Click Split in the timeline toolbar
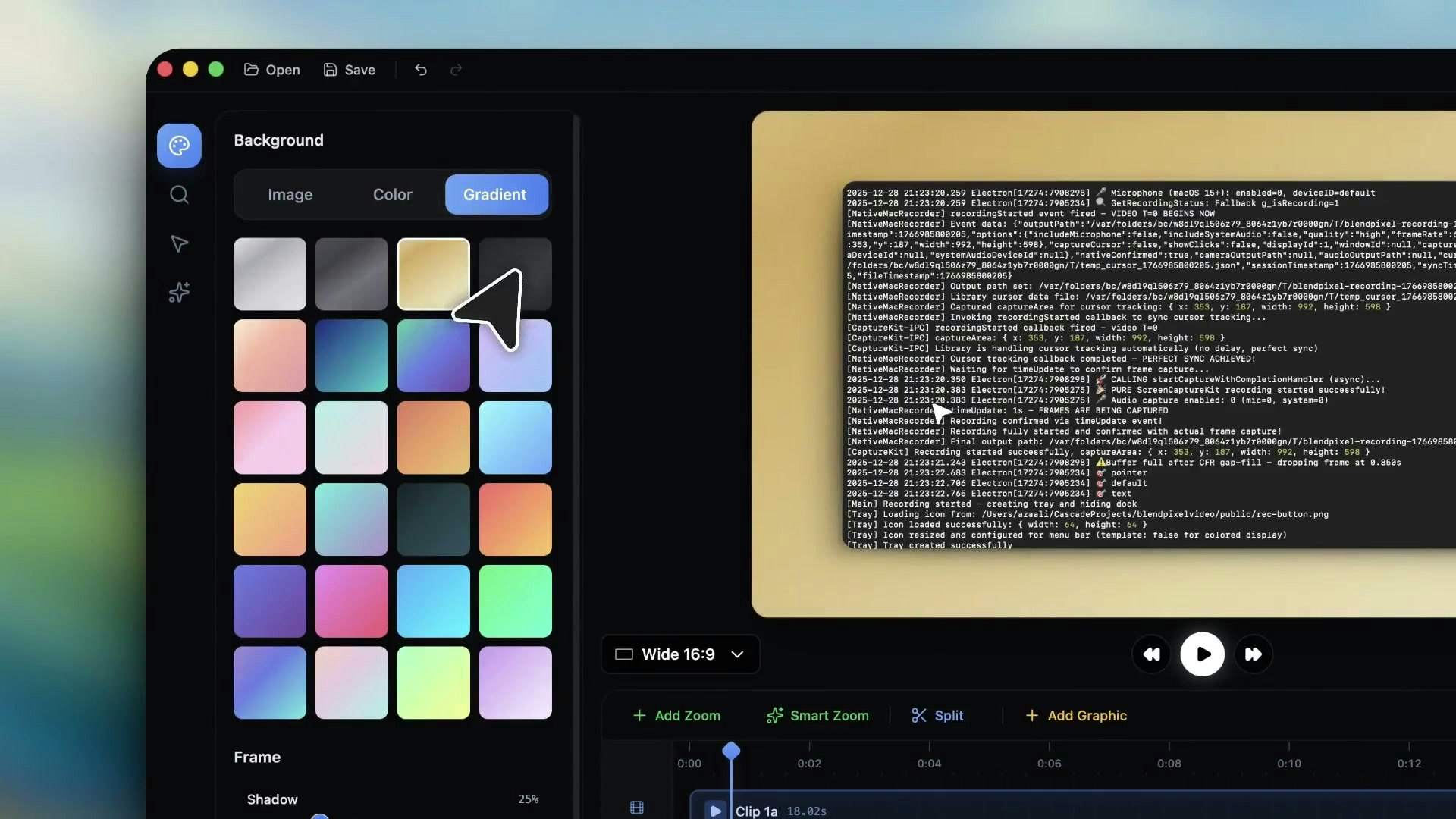1456x819 pixels. click(x=937, y=716)
